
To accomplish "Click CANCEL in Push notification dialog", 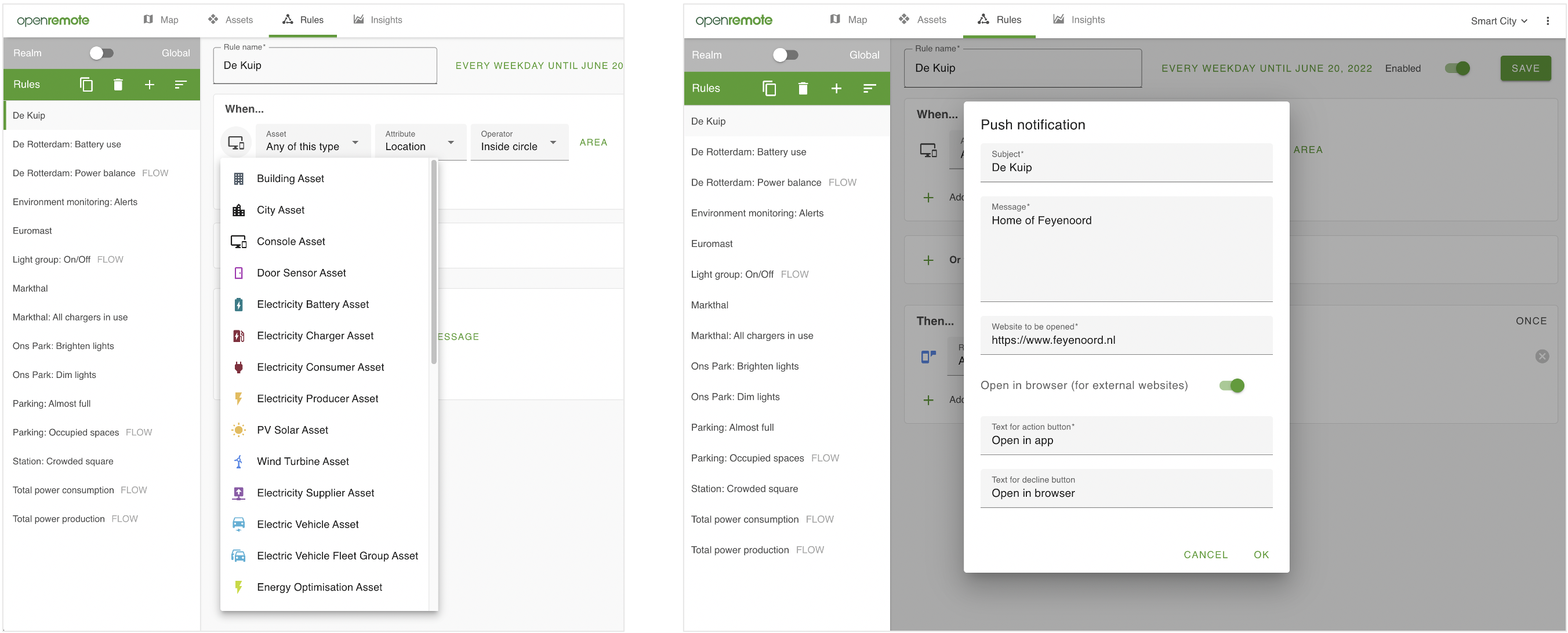I will click(1205, 555).
